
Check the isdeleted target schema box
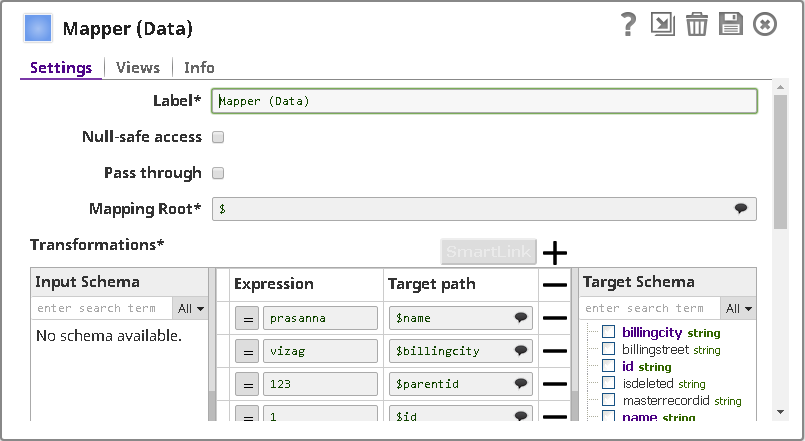pyautogui.click(x=608, y=383)
